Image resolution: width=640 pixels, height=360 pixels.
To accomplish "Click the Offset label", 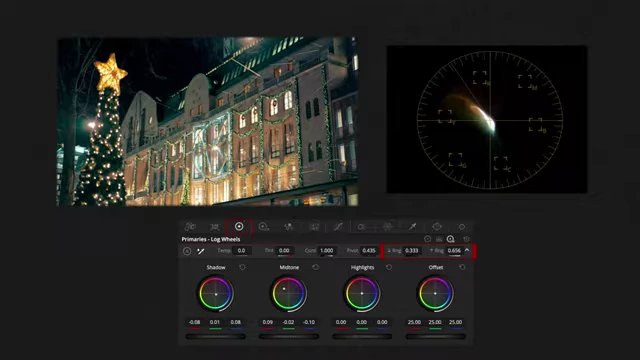I will (436, 267).
